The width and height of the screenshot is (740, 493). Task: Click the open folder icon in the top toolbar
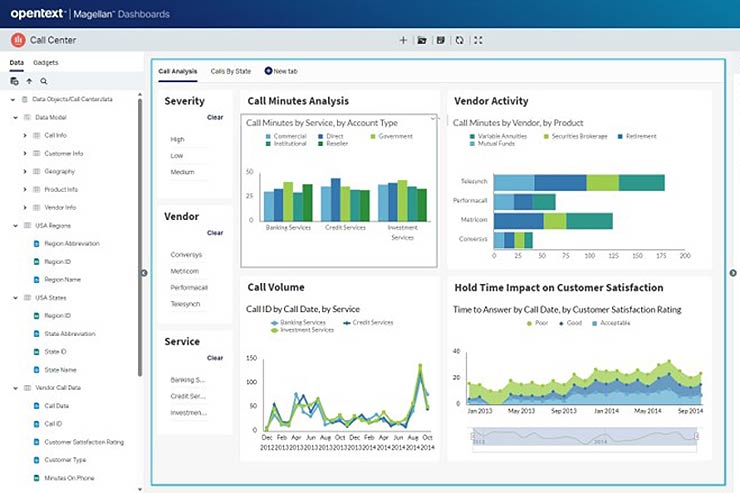[x=422, y=40]
